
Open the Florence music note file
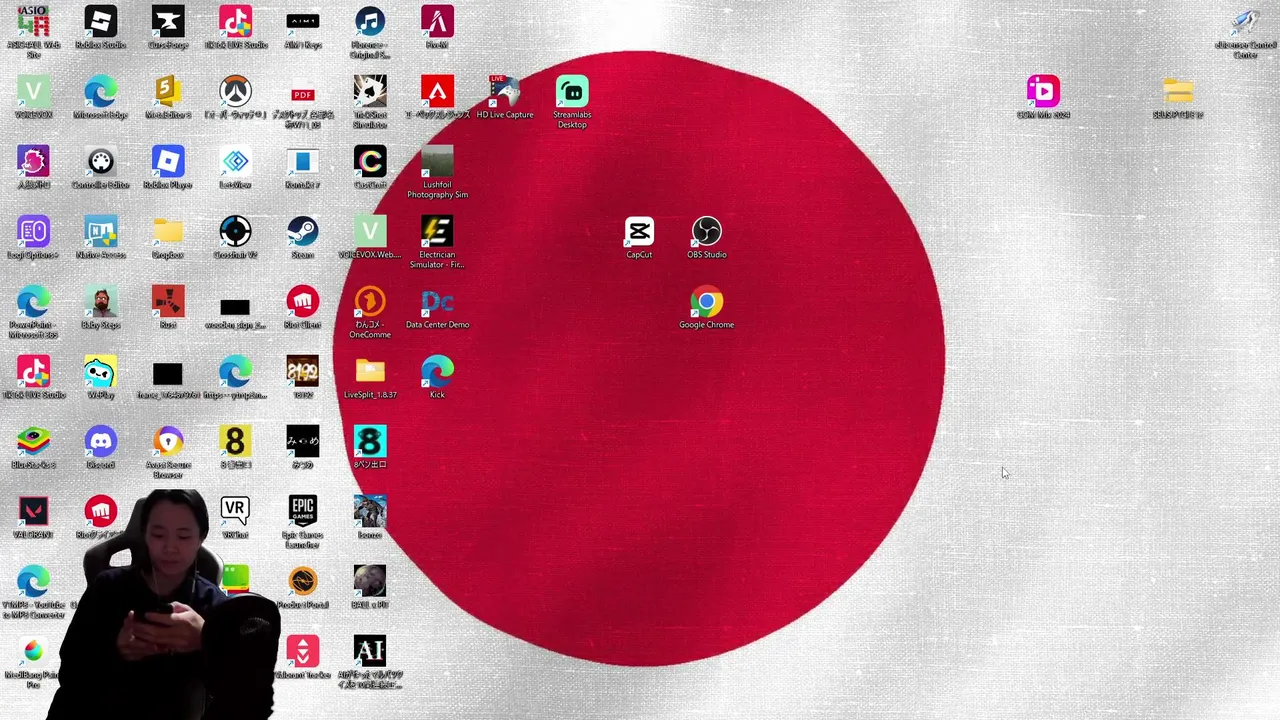(x=370, y=22)
